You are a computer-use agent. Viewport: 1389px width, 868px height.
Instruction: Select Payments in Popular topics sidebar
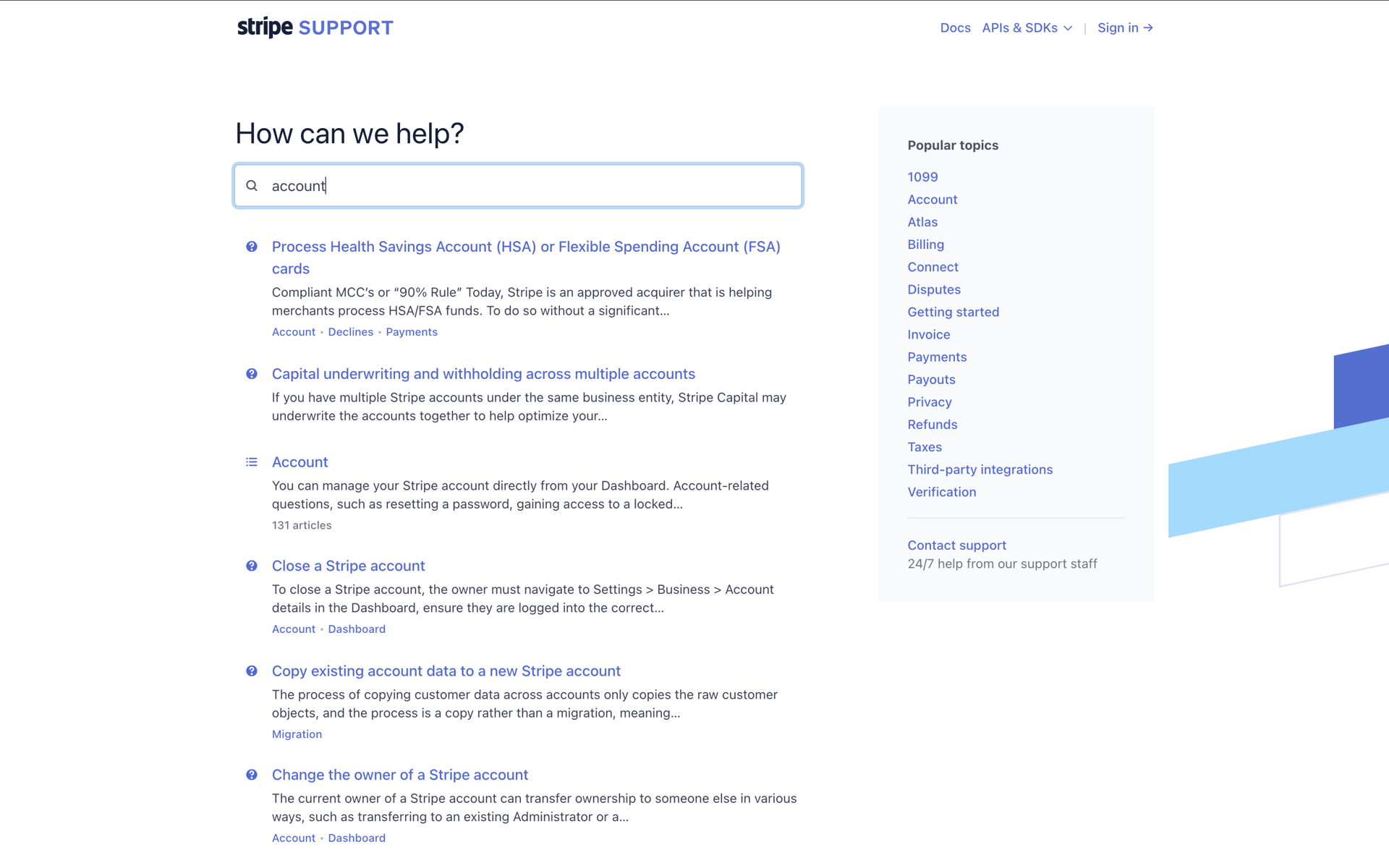click(937, 357)
